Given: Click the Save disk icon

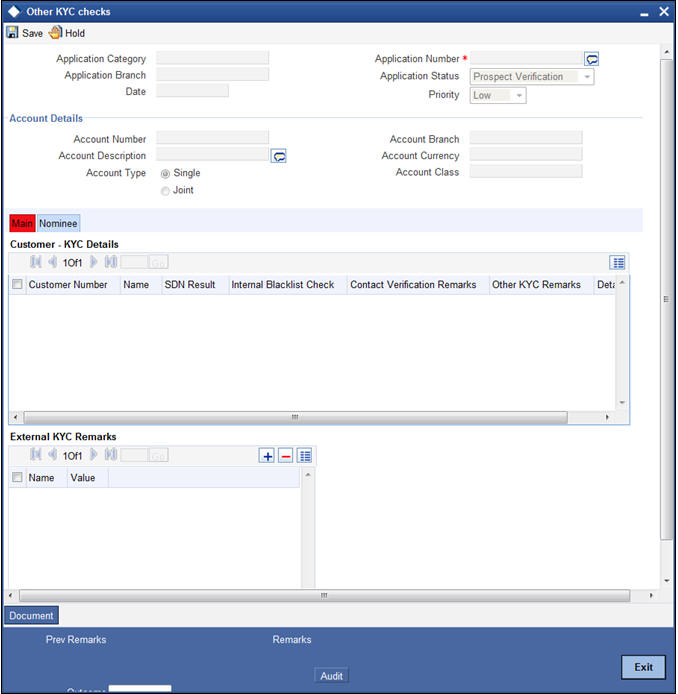Looking at the screenshot, I should click(12, 33).
